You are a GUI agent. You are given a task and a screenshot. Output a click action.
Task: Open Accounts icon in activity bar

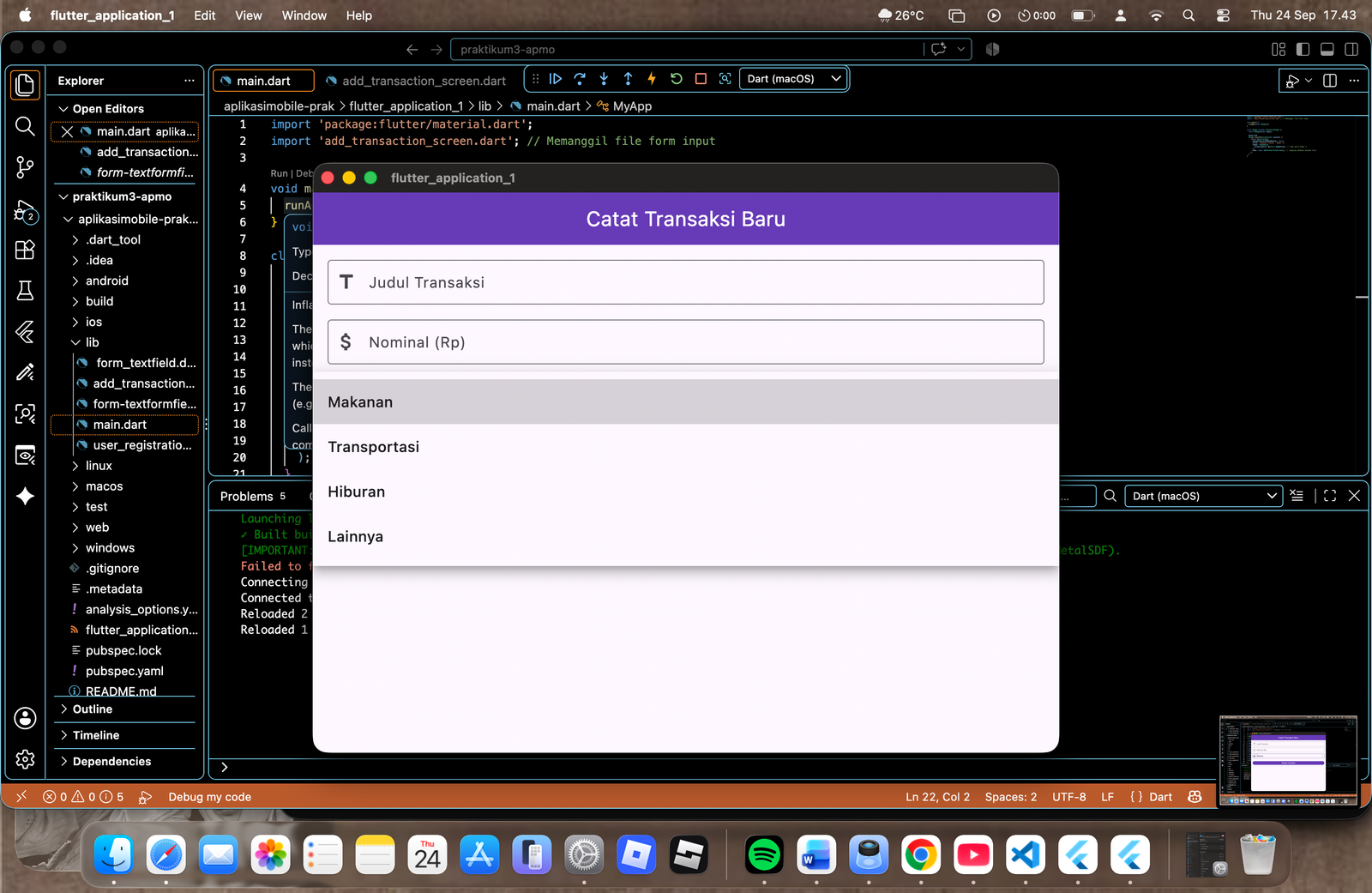click(25, 718)
